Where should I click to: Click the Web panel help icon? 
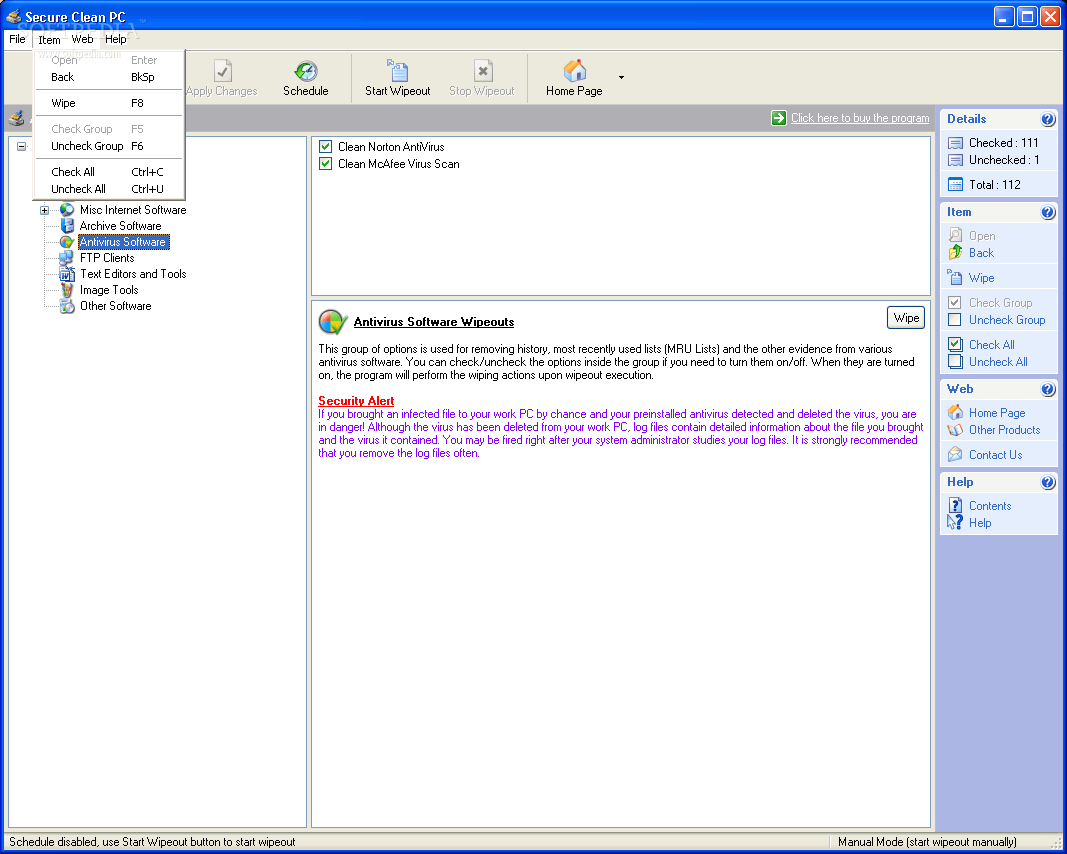point(1048,389)
